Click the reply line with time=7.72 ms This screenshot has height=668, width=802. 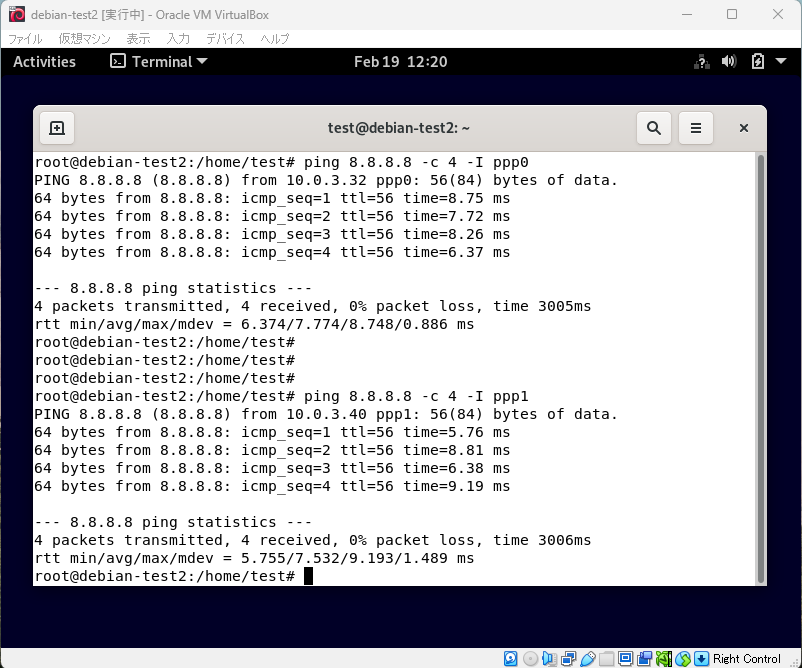(272, 216)
